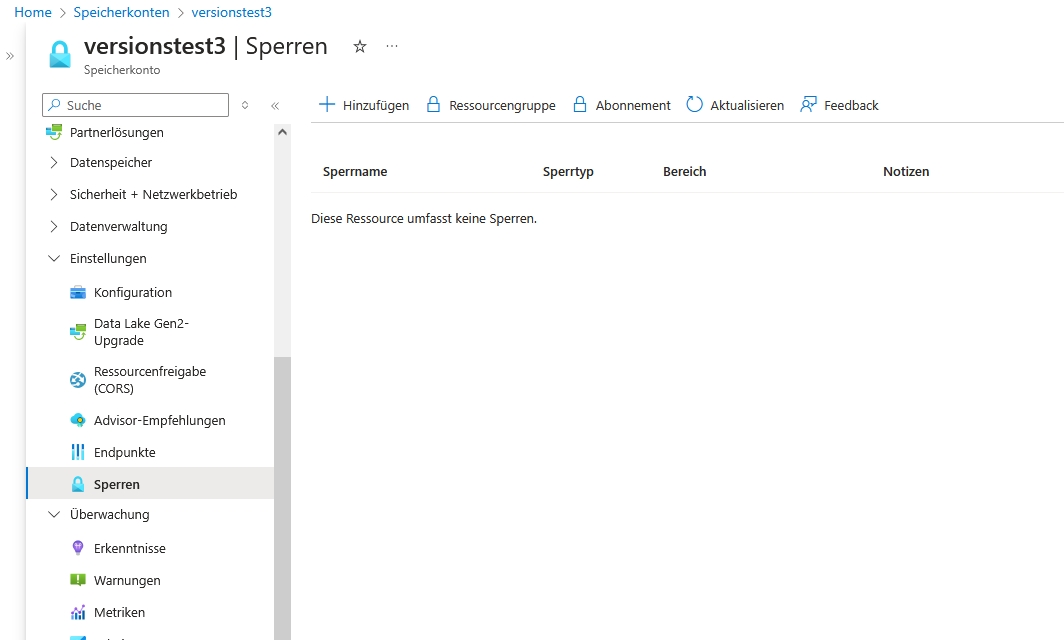
Task: Click Hinzufügen to add a lock
Action: [x=364, y=105]
